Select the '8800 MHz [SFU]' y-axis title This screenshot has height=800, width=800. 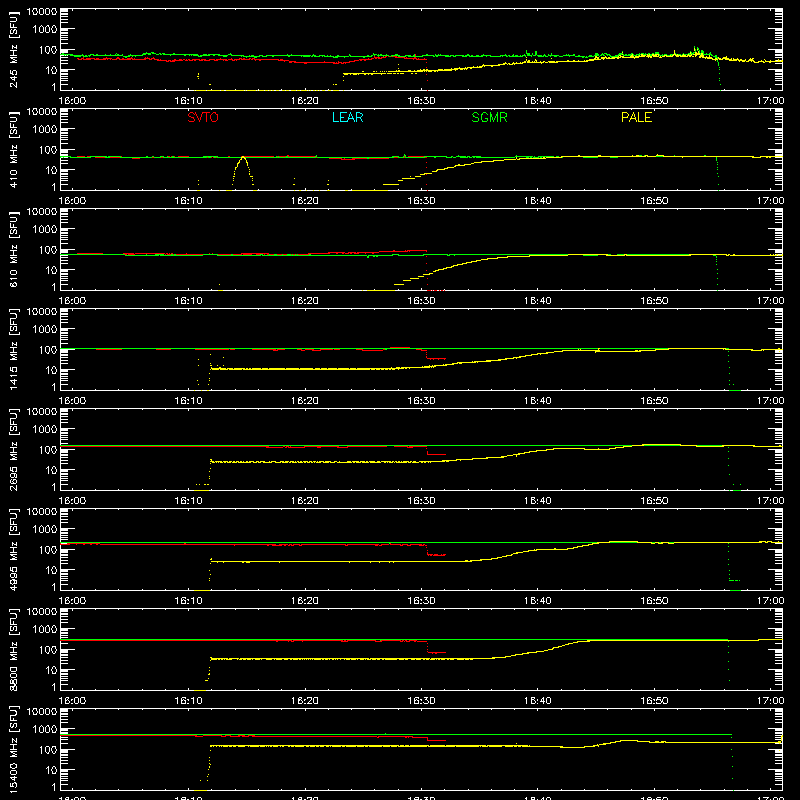[13, 649]
